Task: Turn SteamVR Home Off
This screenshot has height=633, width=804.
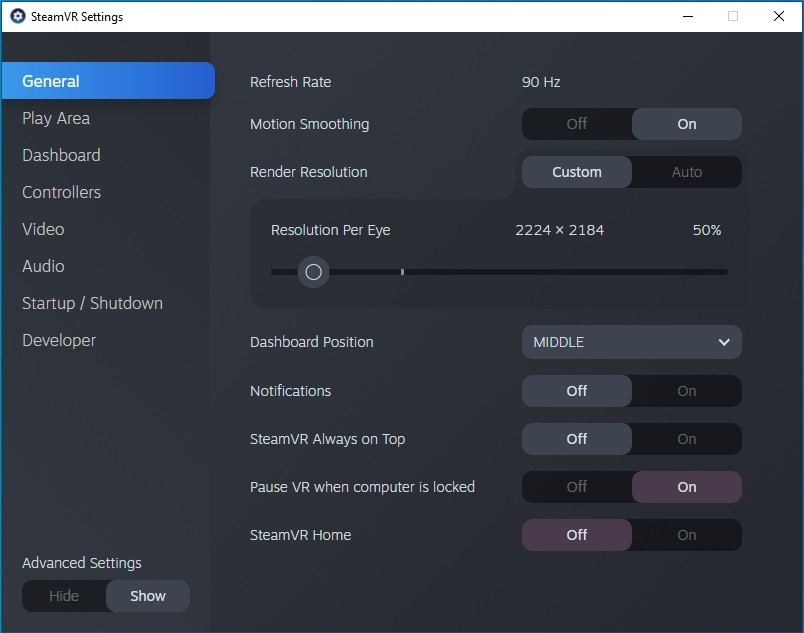Action: coord(577,535)
